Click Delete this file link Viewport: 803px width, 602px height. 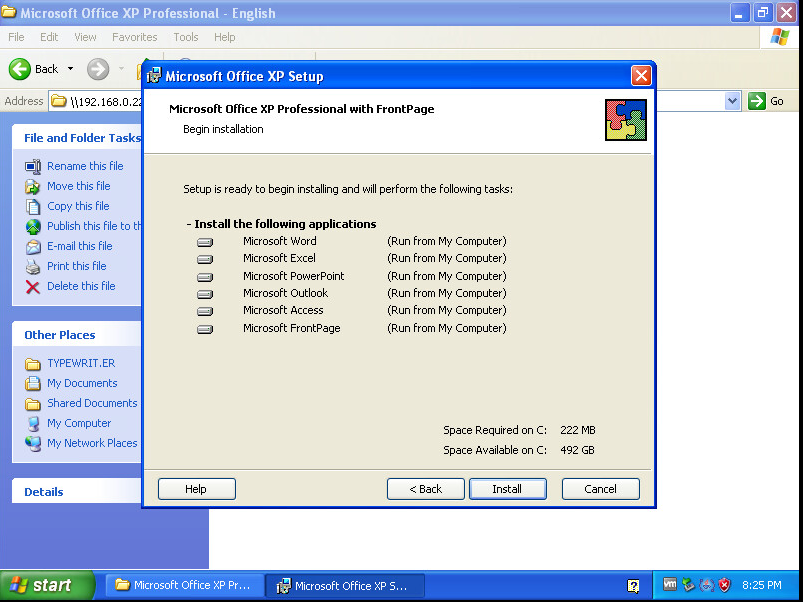(81, 286)
